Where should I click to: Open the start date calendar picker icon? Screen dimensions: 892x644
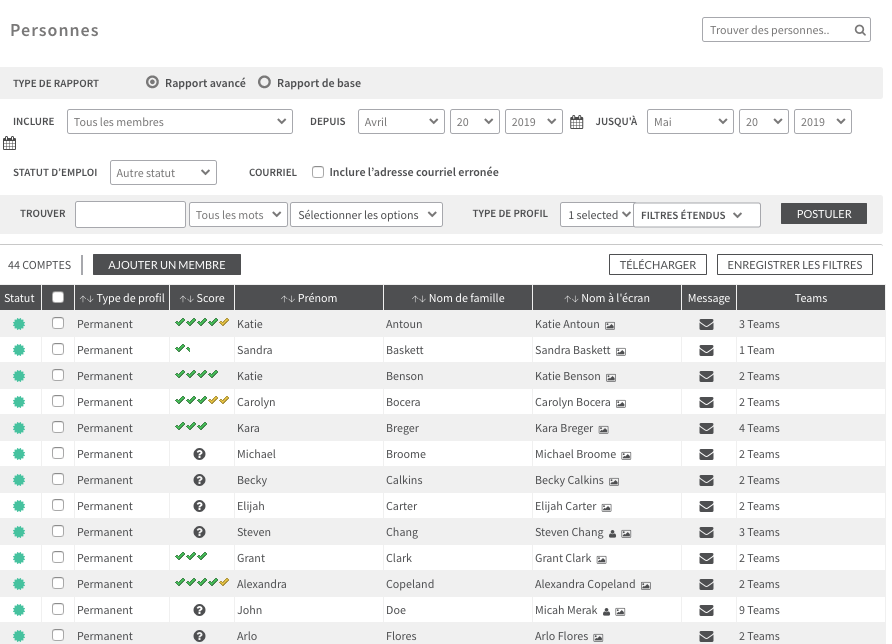[576, 122]
